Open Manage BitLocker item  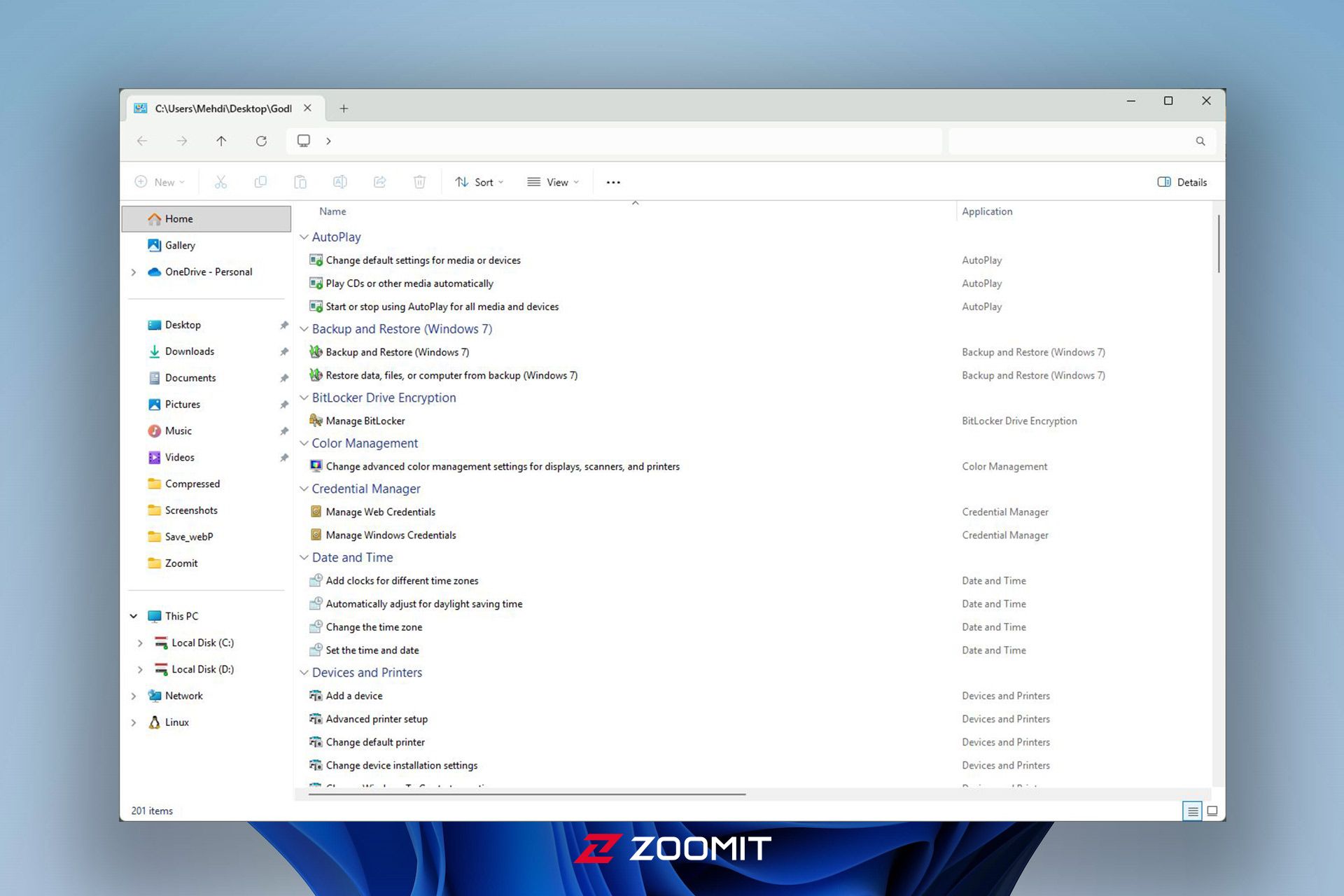pyautogui.click(x=365, y=421)
